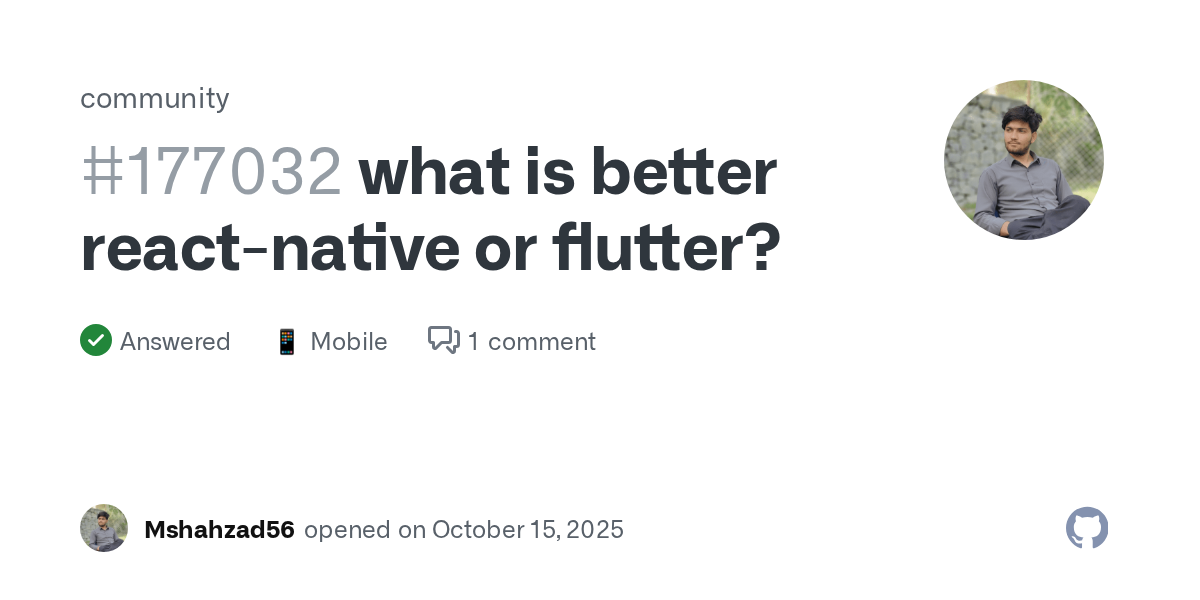Click the October 15, 2025 date
1200x600 pixels.
[528, 530]
